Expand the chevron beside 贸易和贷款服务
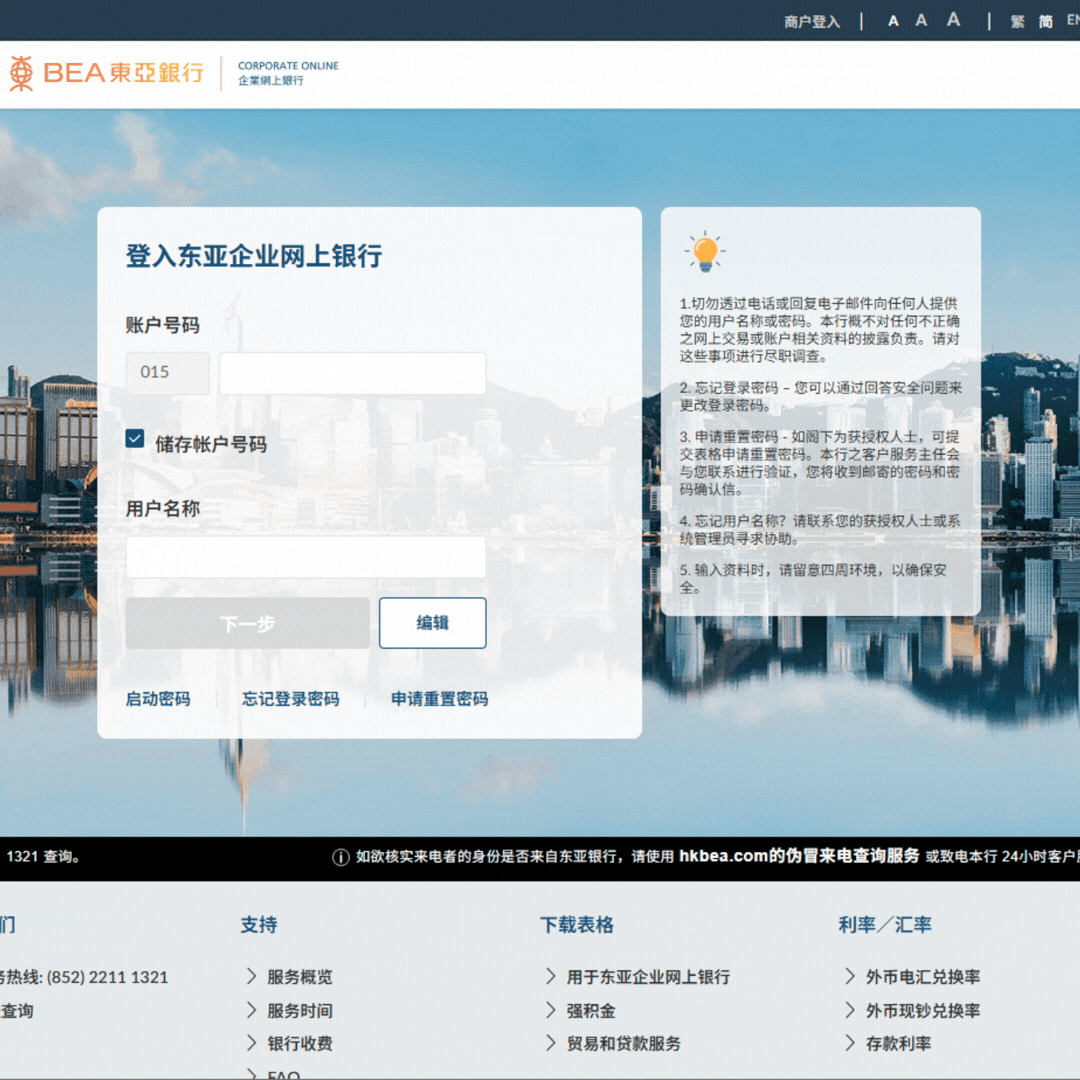The height and width of the screenshot is (1080, 1080). (x=550, y=1043)
